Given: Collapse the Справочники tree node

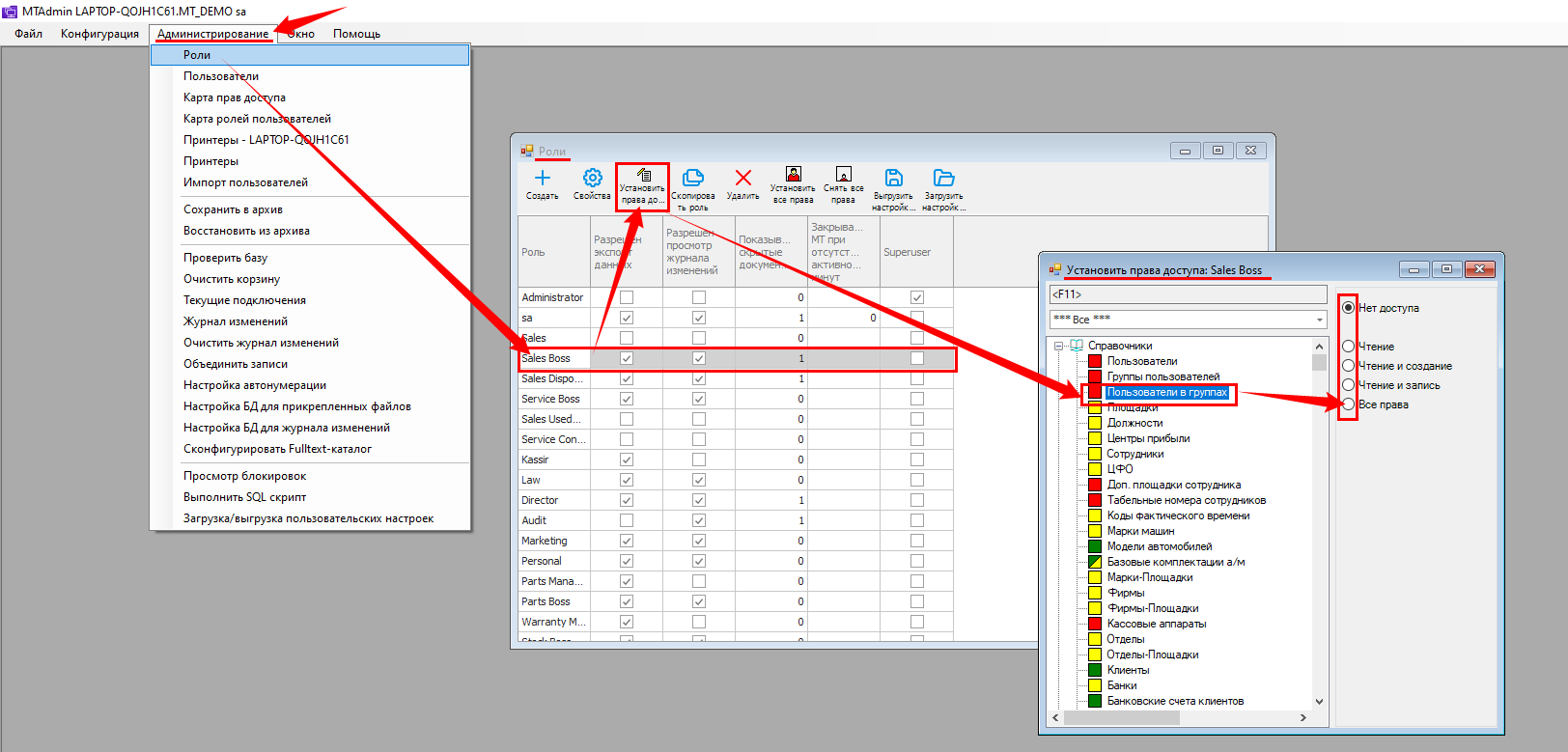Looking at the screenshot, I should click(1059, 346).
